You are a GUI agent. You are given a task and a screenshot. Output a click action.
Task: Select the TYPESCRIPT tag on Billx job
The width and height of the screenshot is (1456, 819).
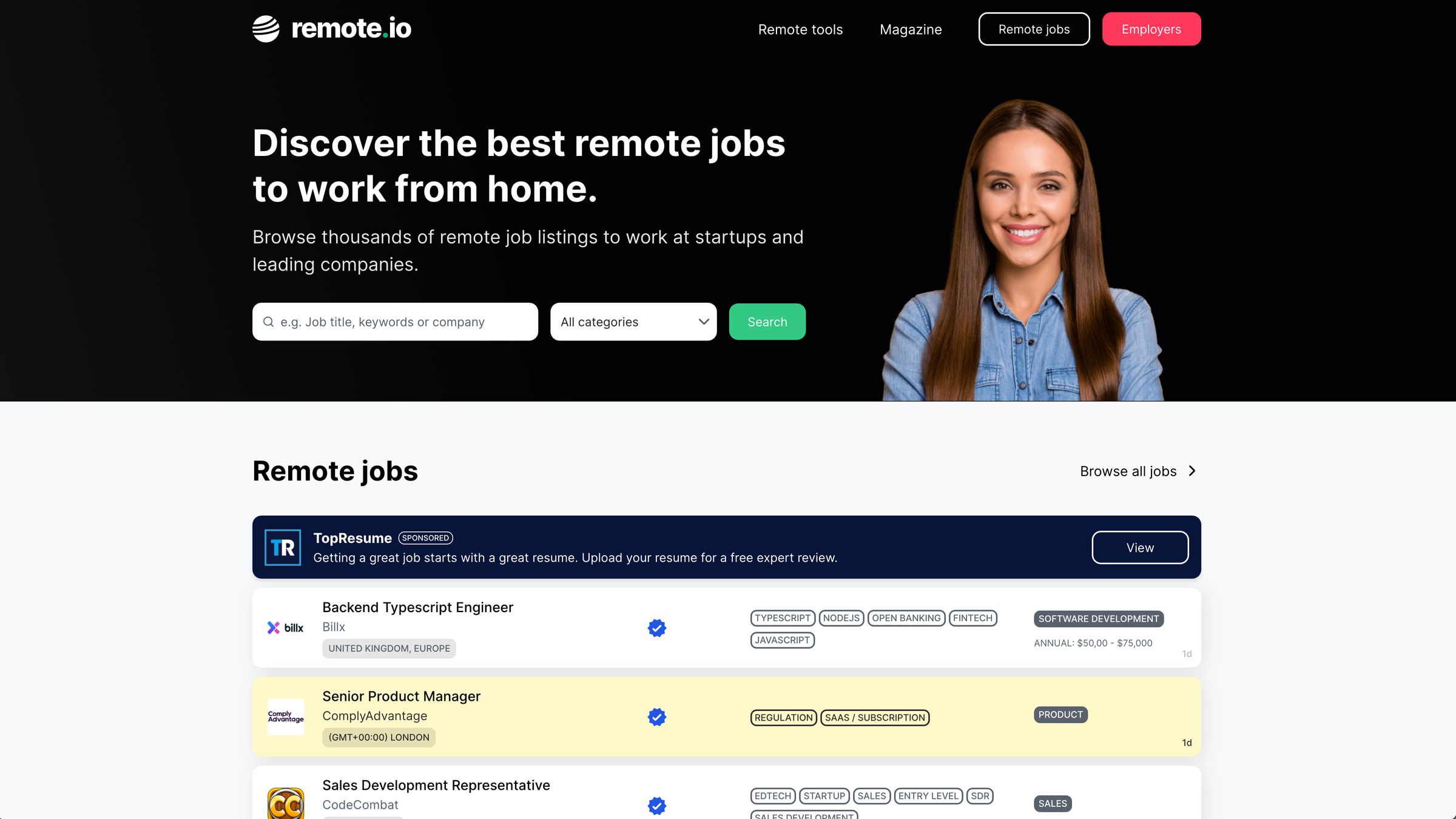(x=782, y=618)
